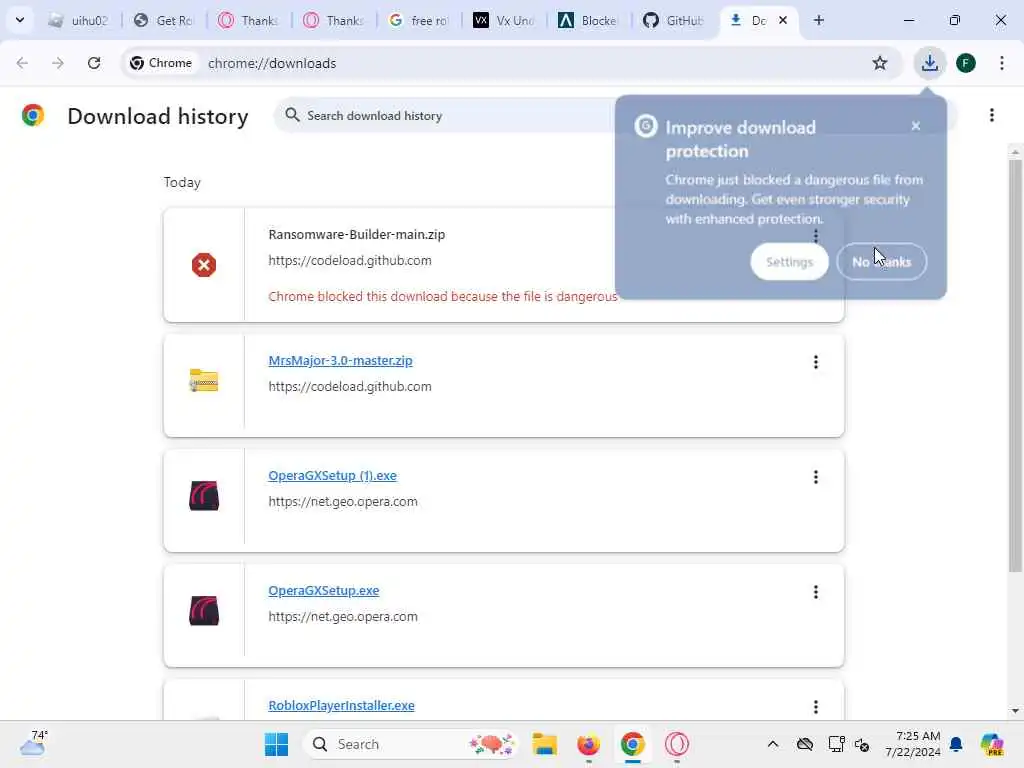Open a new tab with plus button

(x=819, y=20)
